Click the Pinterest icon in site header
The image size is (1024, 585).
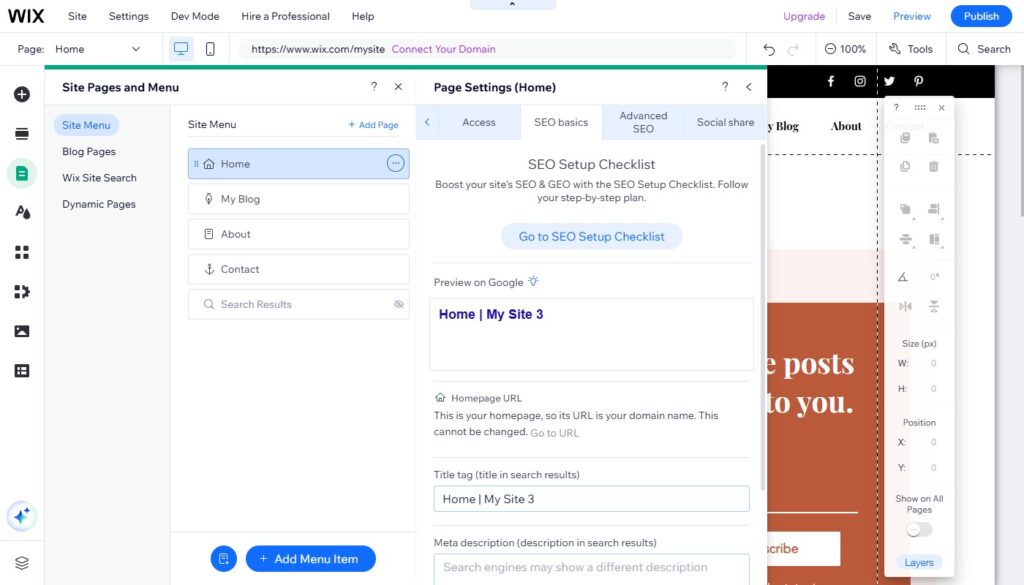point(919,81)
